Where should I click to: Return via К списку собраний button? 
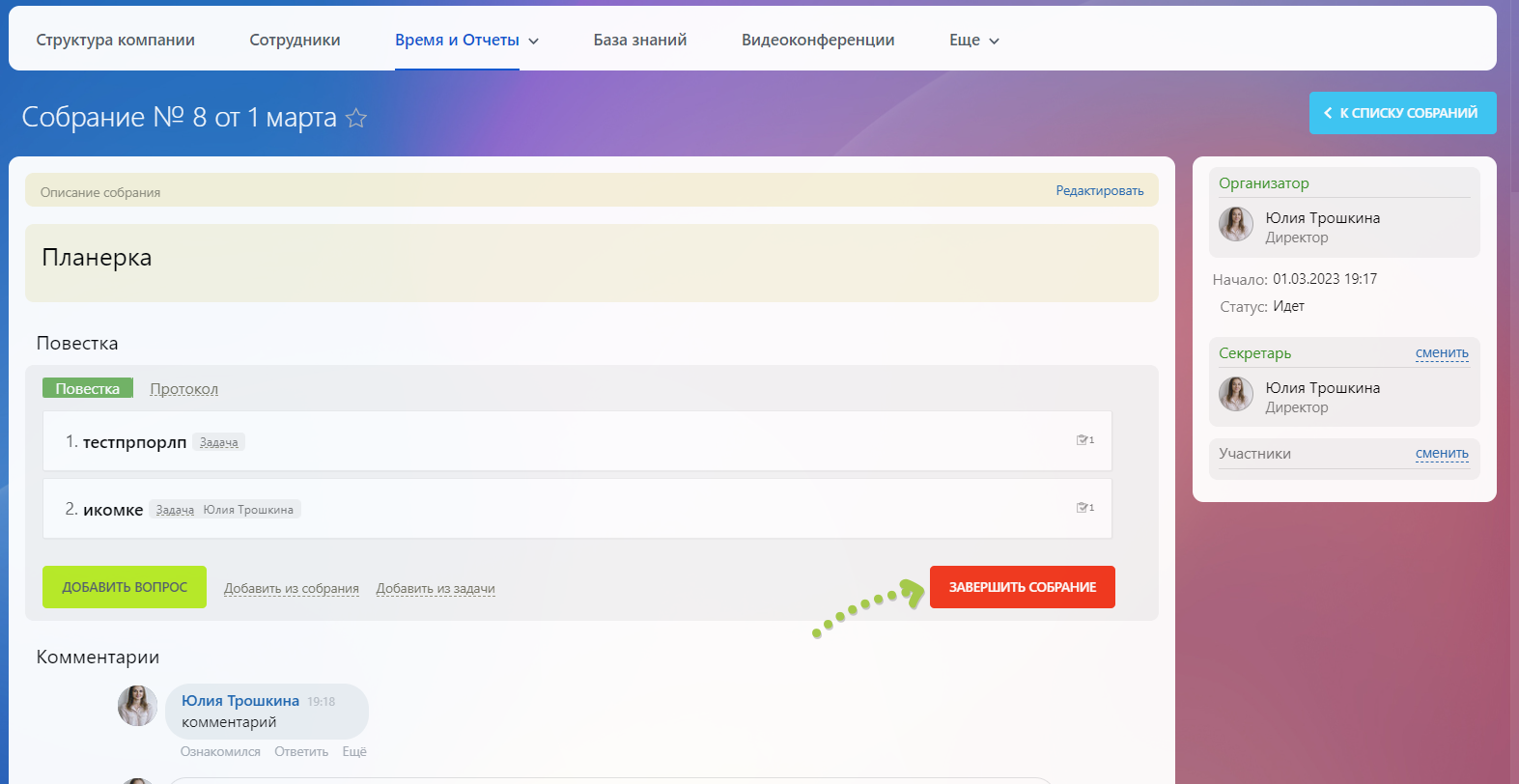(x=1402, y=113)
